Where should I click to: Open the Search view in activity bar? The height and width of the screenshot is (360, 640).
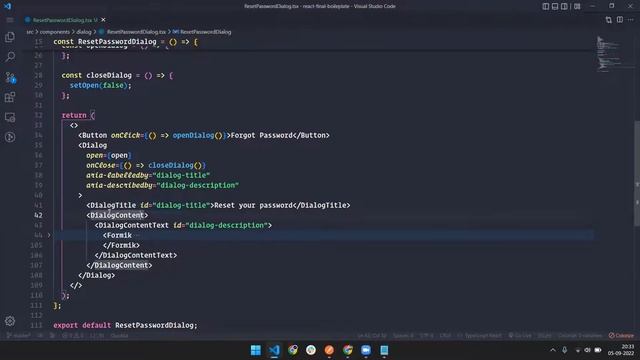coord(10,57)
